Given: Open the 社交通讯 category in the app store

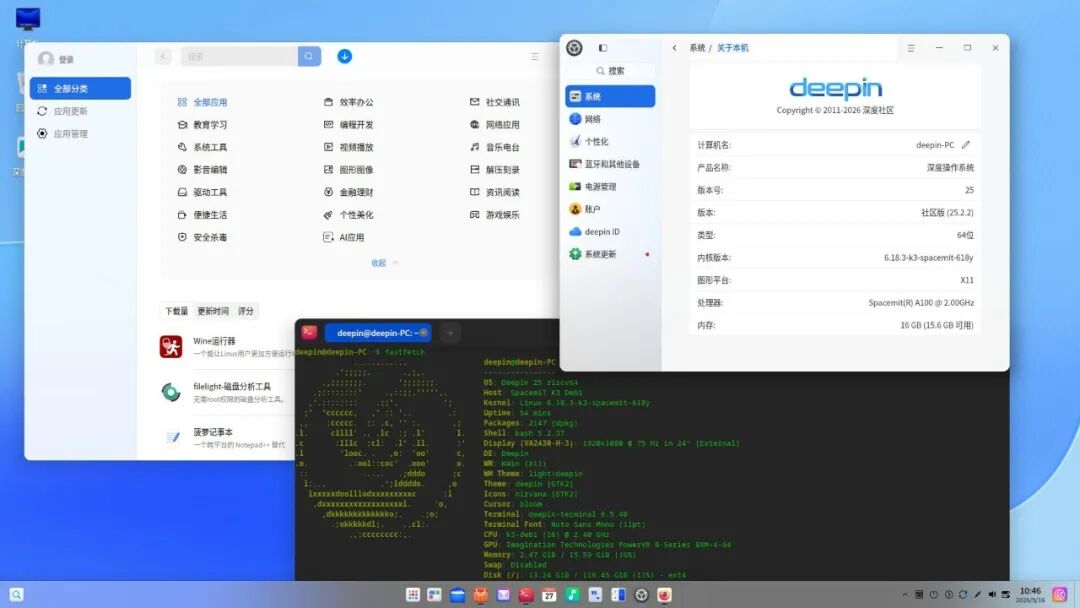Looking at the screenshot, I should point(495,102).
